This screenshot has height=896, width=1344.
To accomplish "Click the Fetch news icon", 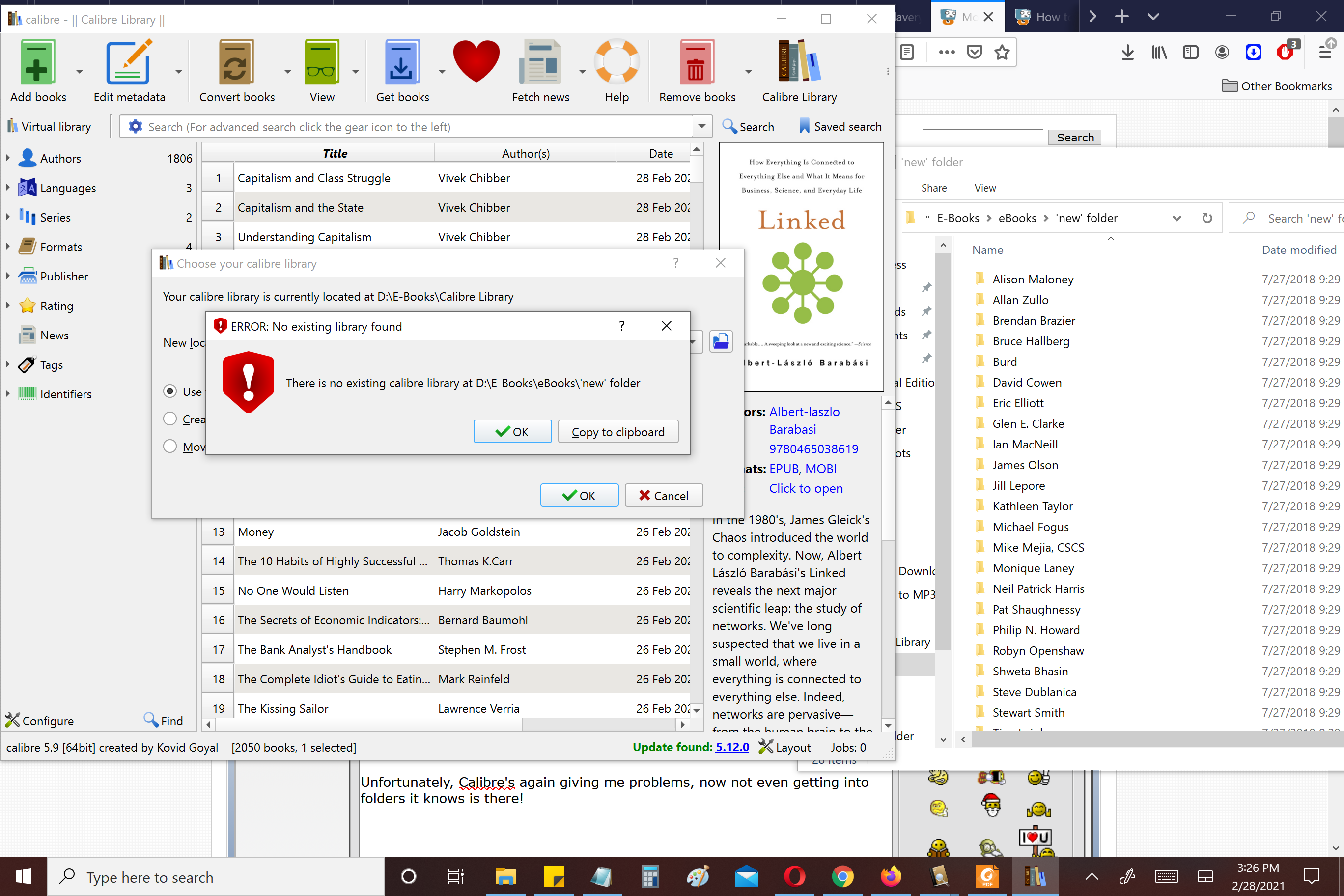I will 540,62.
